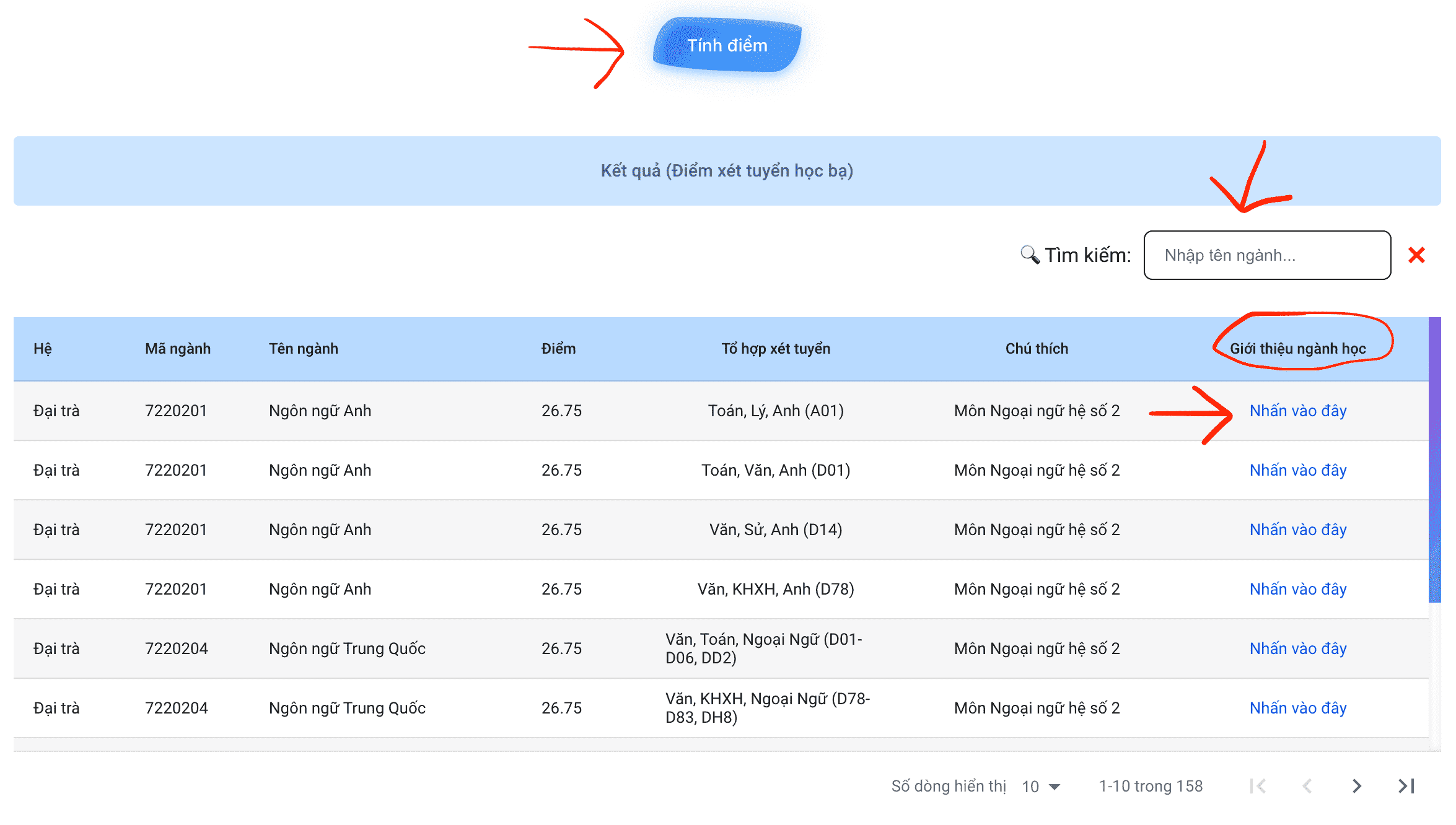Click the Hệ column header
The width and height of the screenshot is (1456, 825).
[x=43, y=349]
